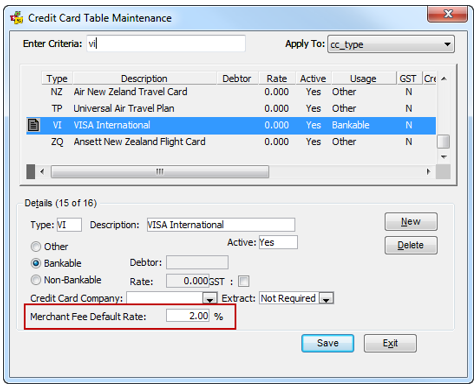This screenshot has width=475, height=387.
Task: Click the Save button
Action: pos(328,343)
